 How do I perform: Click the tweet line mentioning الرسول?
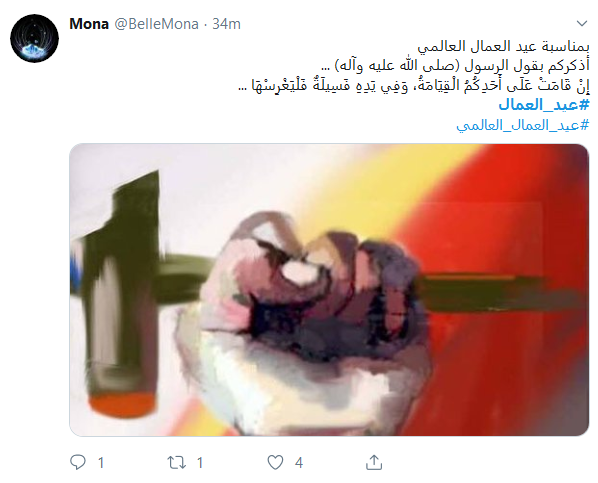tap(455, 66)
